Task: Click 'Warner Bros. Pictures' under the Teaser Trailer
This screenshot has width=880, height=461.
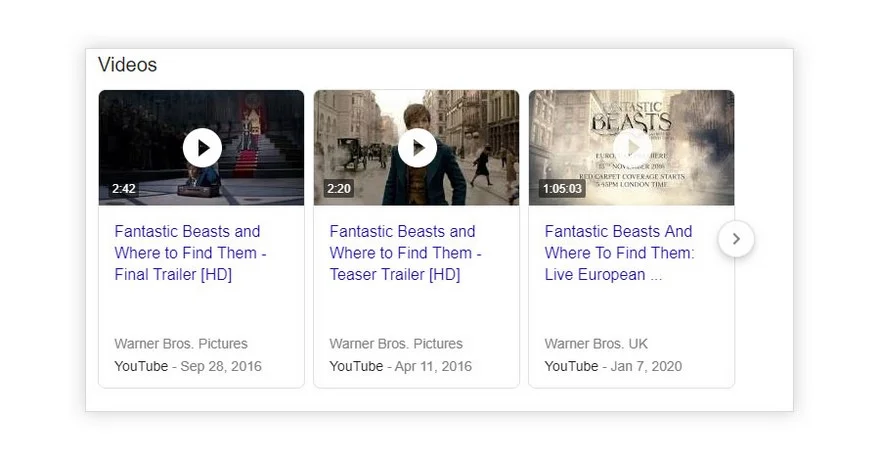Action: coord(396,344)
